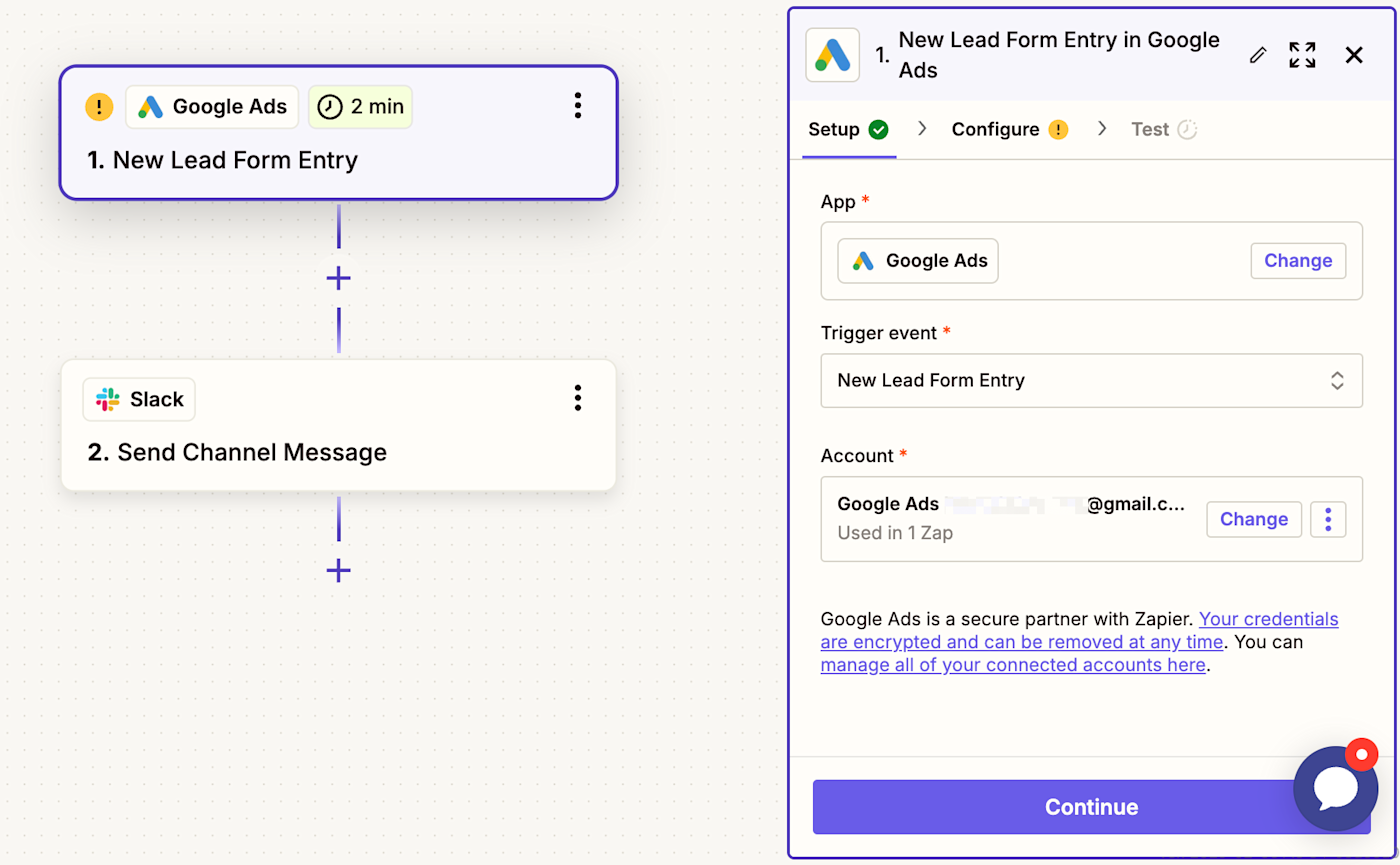Click Change button for the Account field
This screenshot has height=865, width=1400.
coord(1254,519)
